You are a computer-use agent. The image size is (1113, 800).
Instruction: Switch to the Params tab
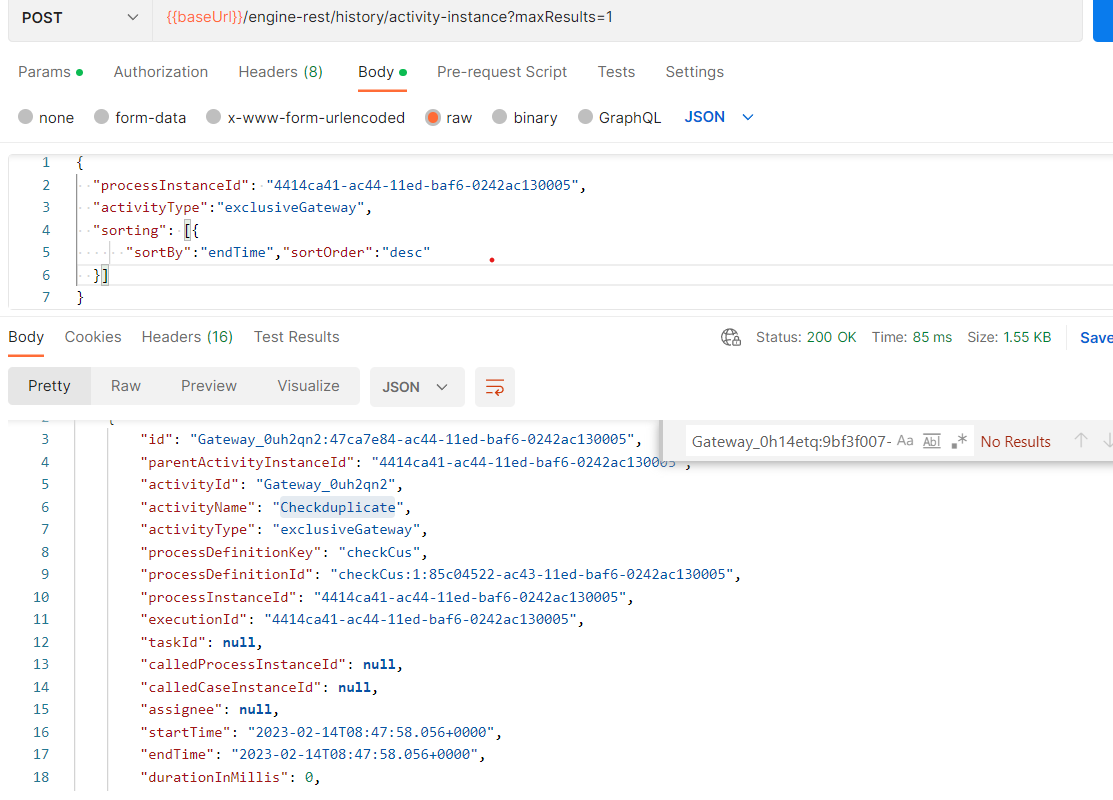(50, 72)
